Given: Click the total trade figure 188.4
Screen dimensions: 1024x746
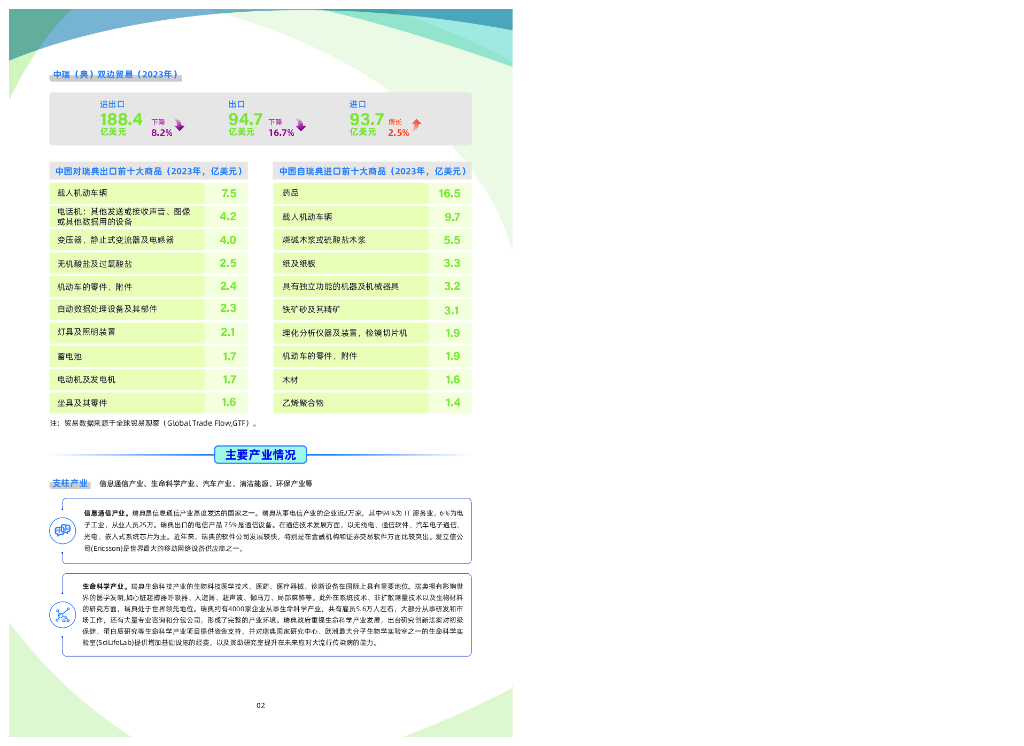Looking at the screenshot, I should coord(121,120).
